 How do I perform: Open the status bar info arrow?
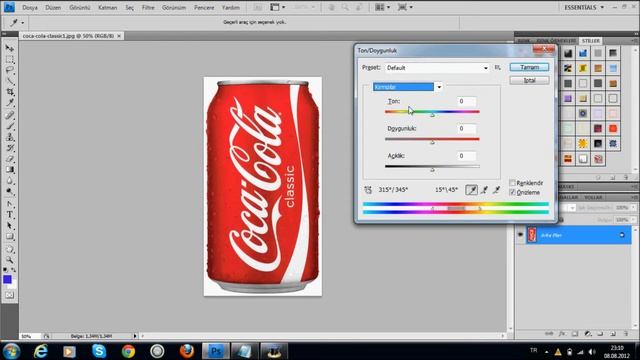(135, 336)
